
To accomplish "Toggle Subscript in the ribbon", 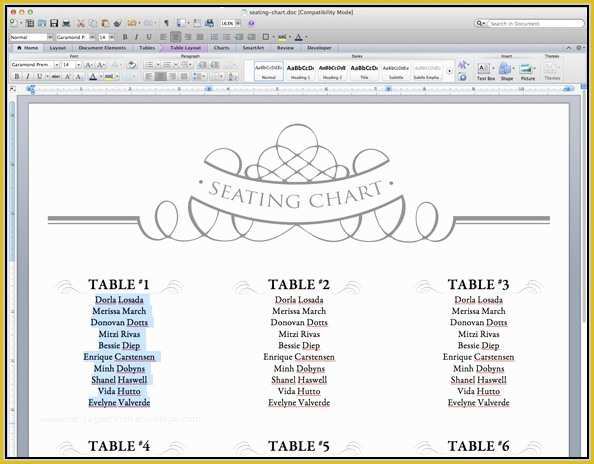I will pos(78,77).
